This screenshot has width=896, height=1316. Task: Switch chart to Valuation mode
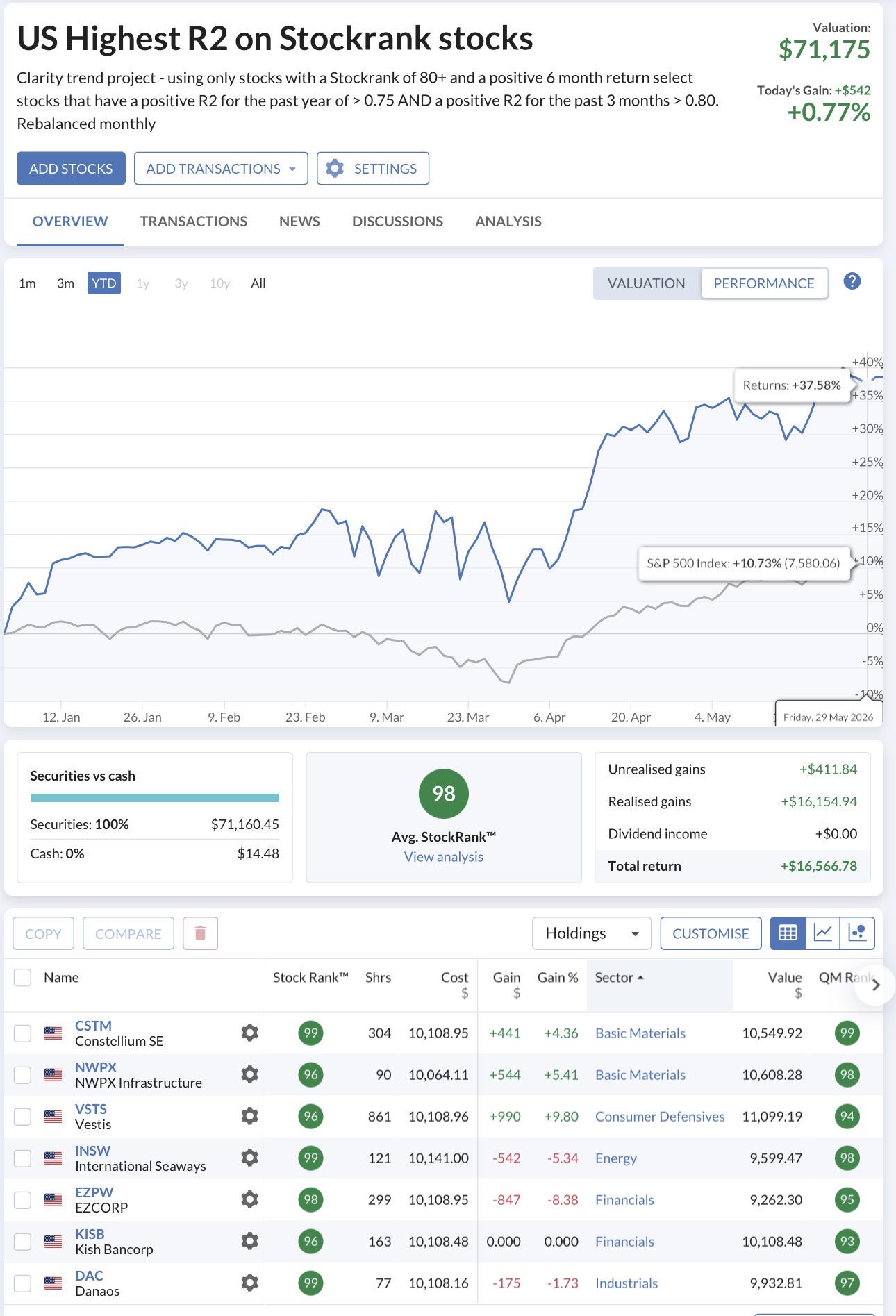(x=647, y=283)
